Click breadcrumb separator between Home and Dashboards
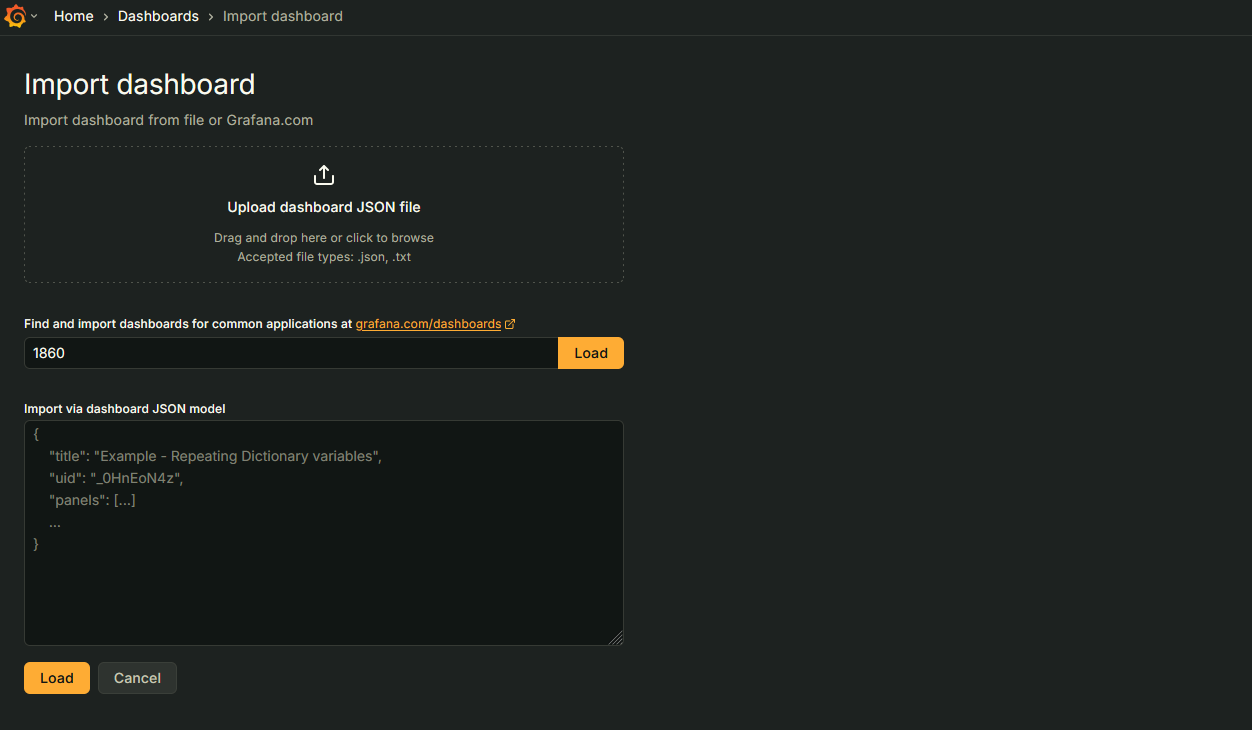The height and width of the screenshot is (730, 1252). coord(106,17)
